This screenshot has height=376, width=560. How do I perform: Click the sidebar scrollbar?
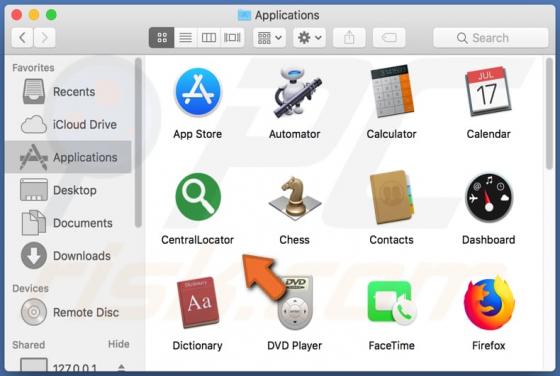click(138, 143)
